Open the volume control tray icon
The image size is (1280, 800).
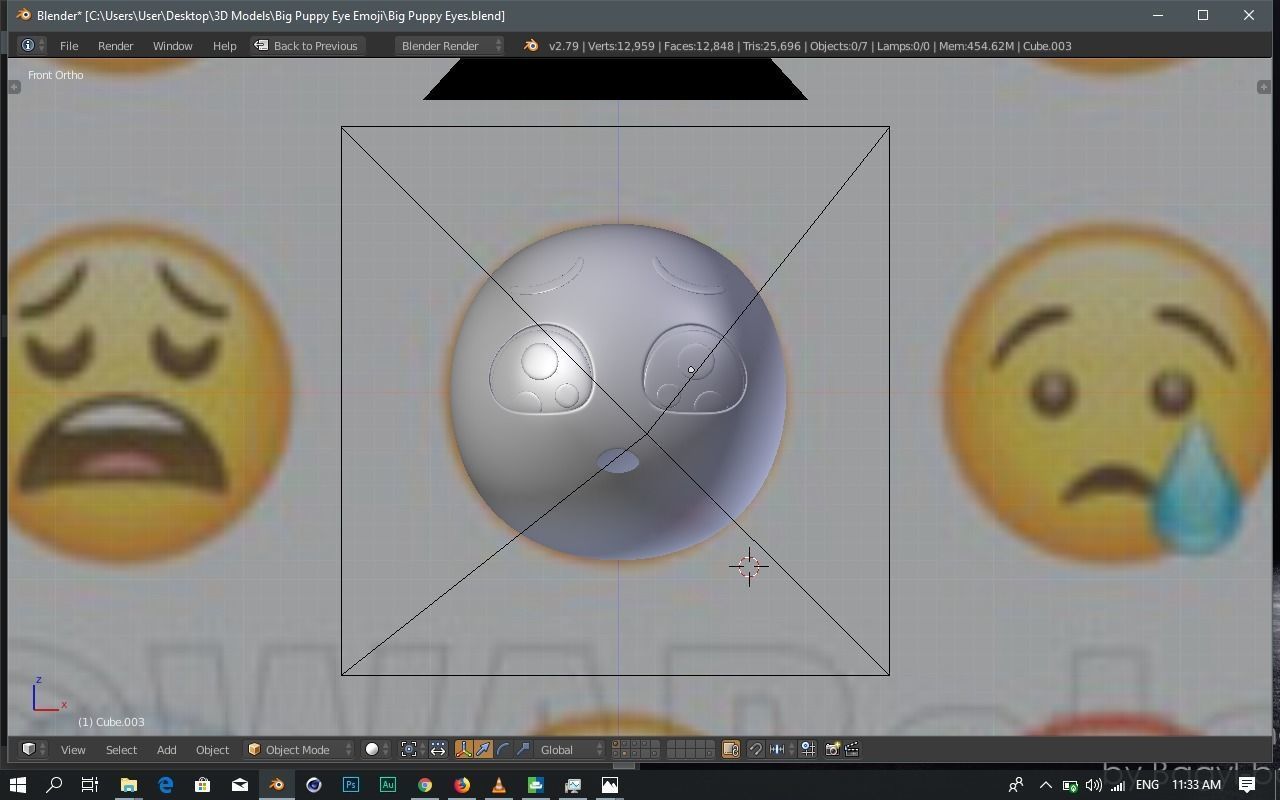(x=1094, y=785)
